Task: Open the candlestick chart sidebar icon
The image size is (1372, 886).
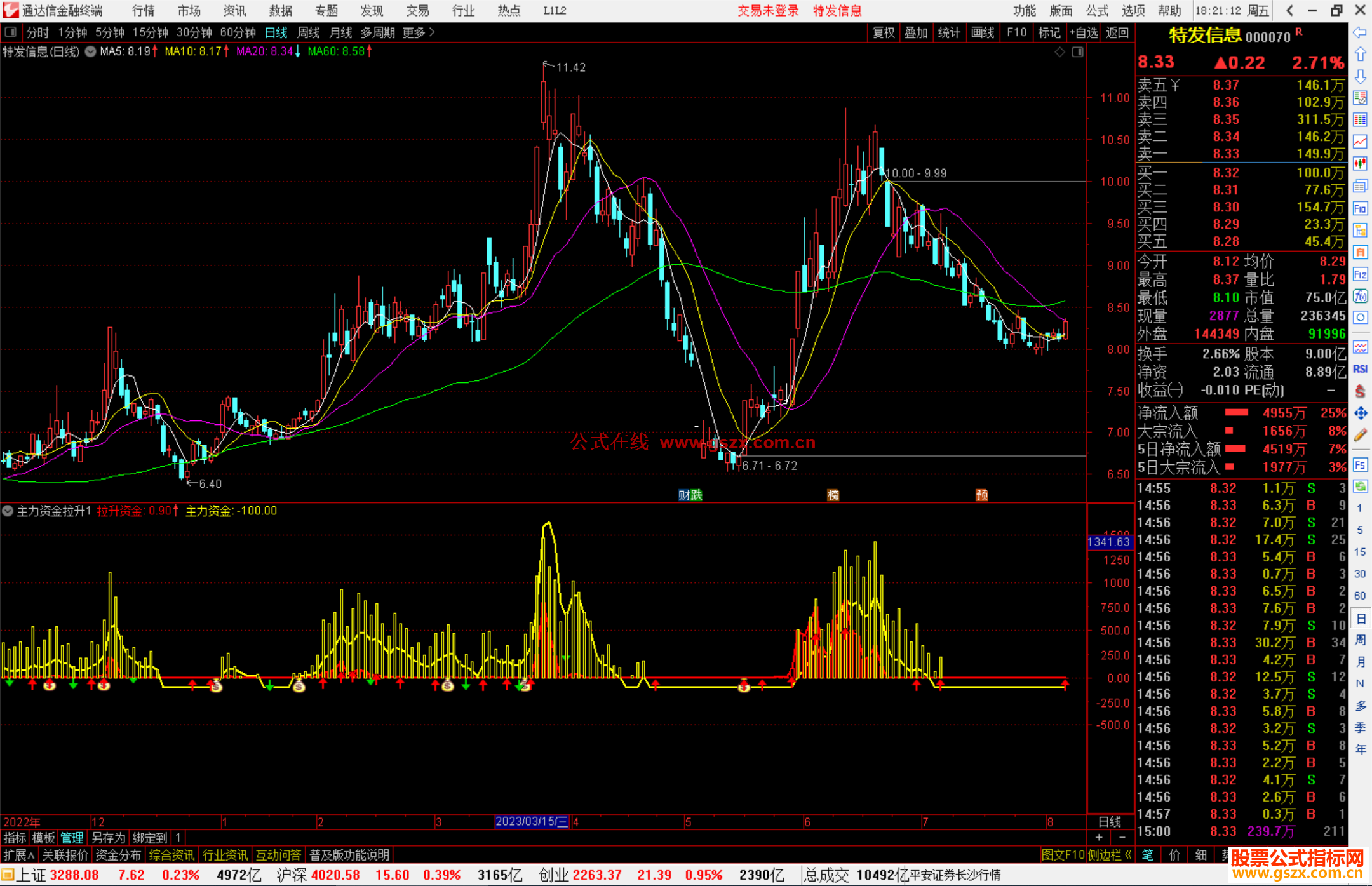Action: tap(1360, 164)
